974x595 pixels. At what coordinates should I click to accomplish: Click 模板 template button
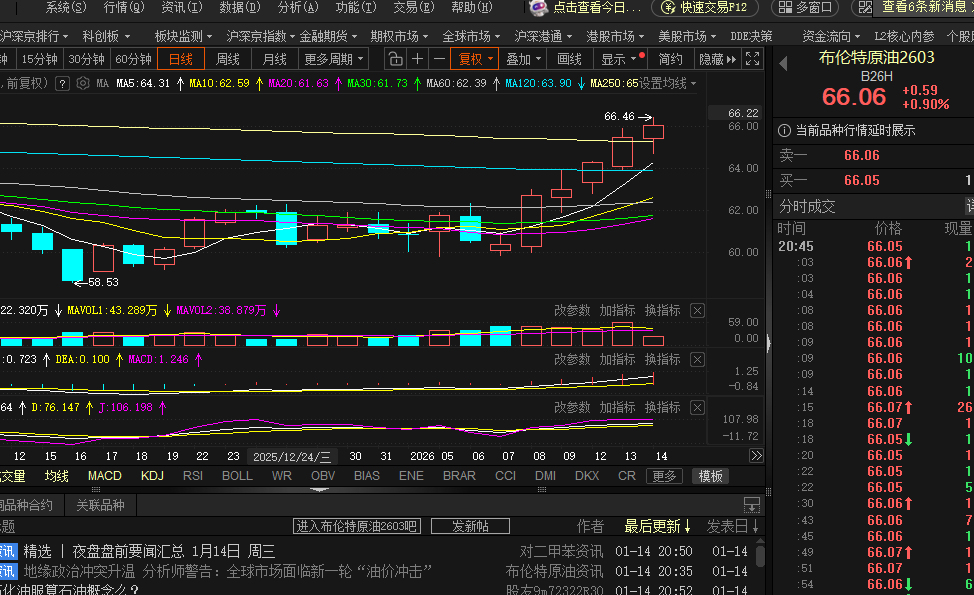(711, 476)
